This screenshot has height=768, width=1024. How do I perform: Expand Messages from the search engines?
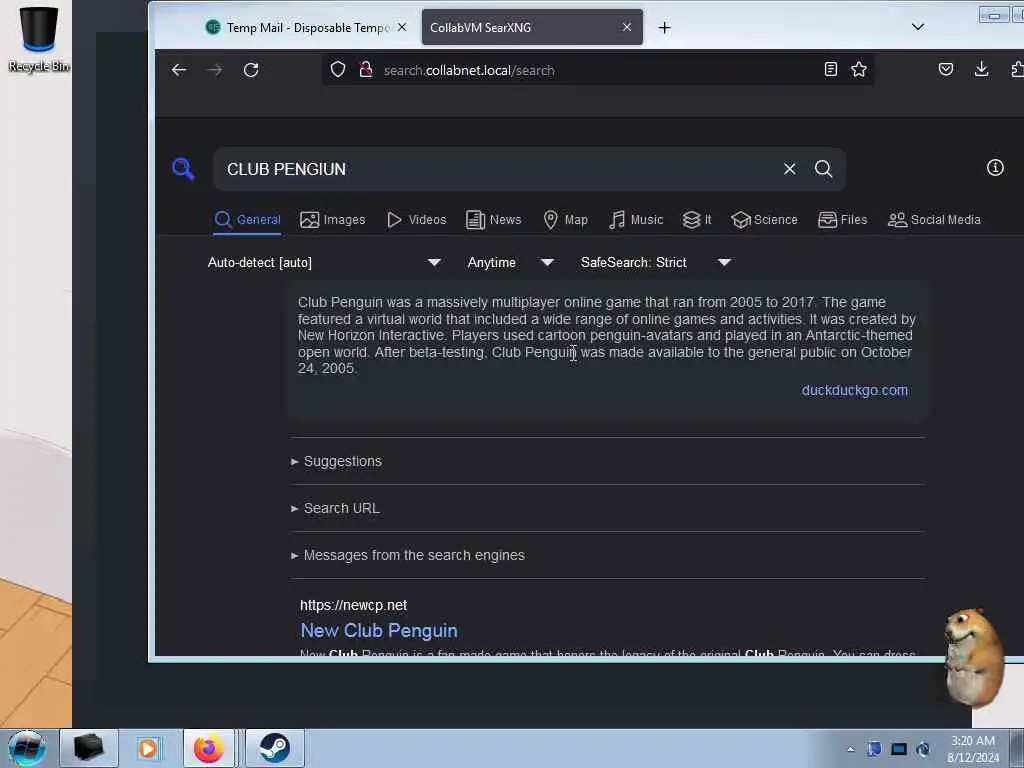click(408, 555)
